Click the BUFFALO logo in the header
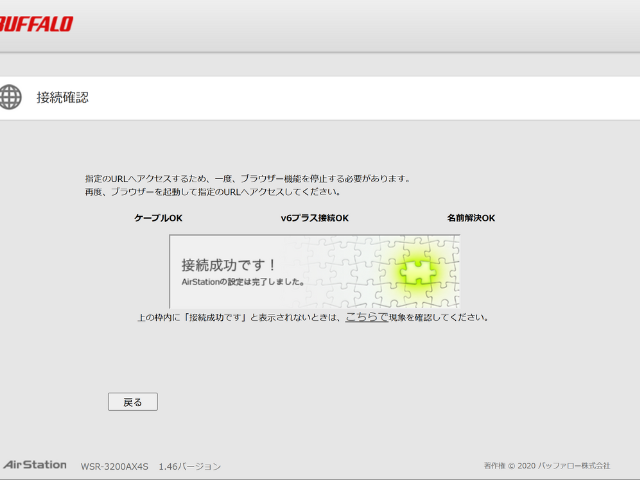640x480 pixels. coord(36,24)
